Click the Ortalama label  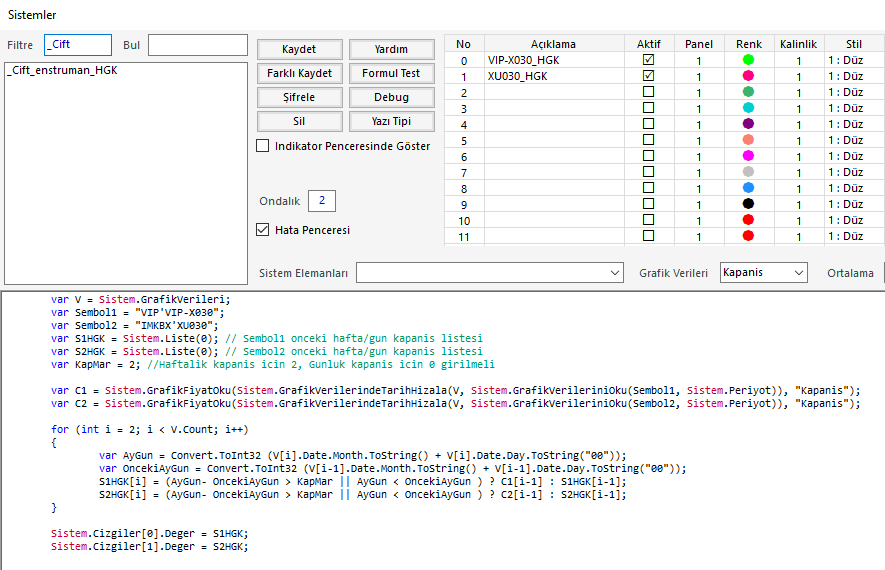[x=850, y=273]
